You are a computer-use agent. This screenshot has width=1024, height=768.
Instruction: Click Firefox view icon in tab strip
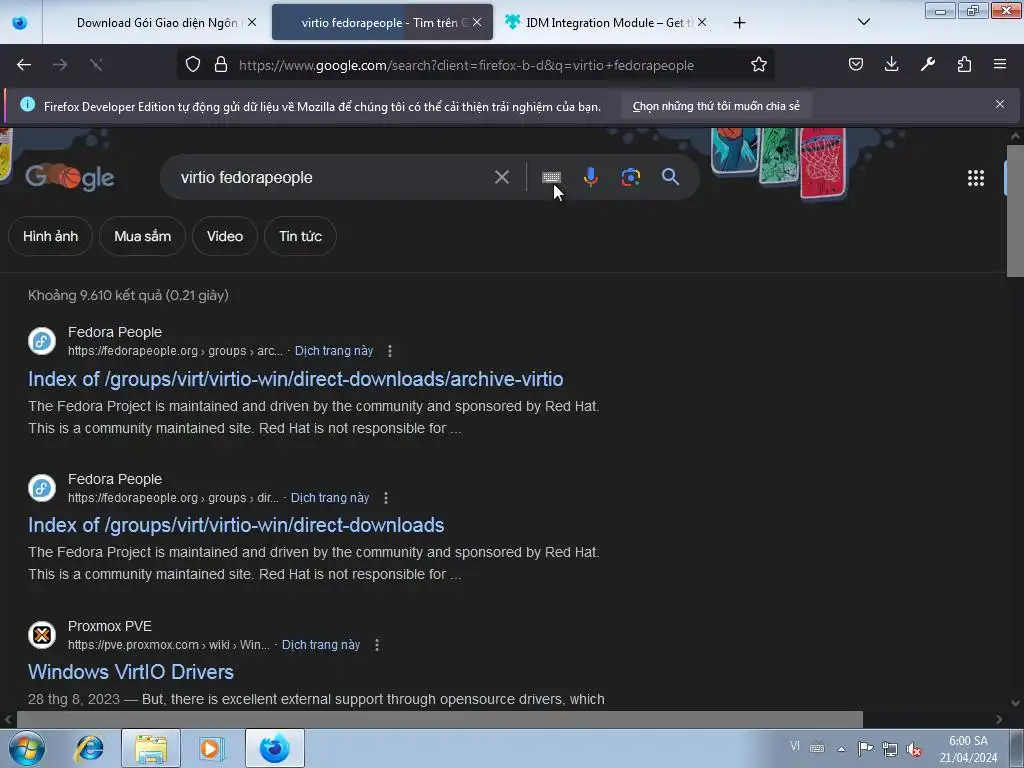[x=20, y=22]
